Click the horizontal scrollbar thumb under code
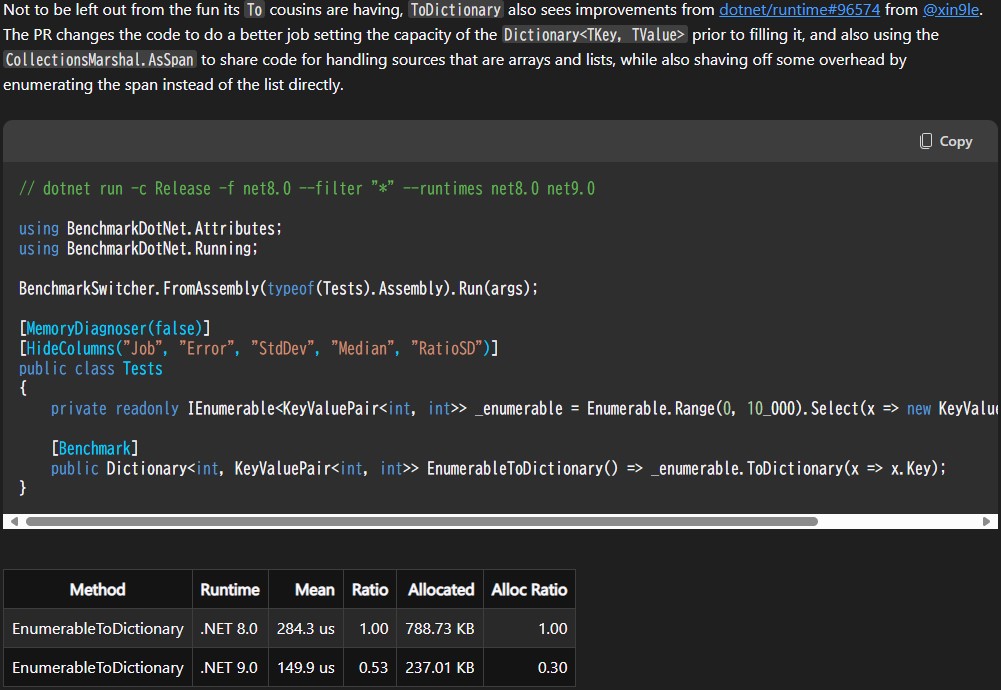Viewport: 1001px width, 690px height. click(422, 521)
